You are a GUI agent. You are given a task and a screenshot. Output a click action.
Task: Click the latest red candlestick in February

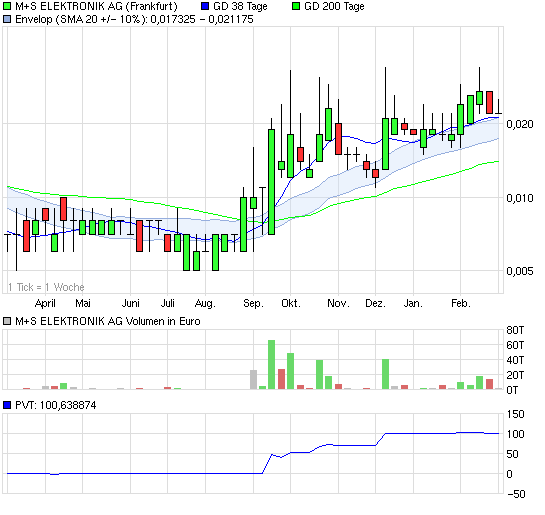(489, 102)
